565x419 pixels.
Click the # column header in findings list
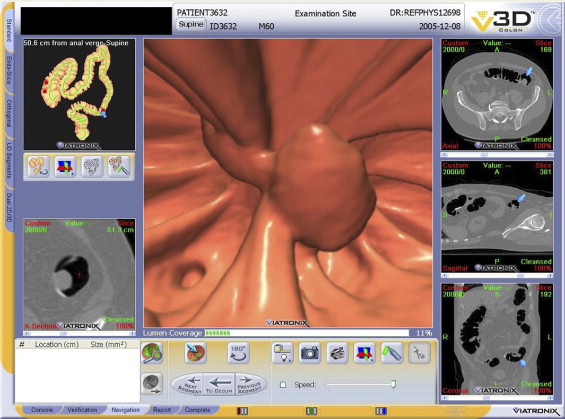coord(22,344)
